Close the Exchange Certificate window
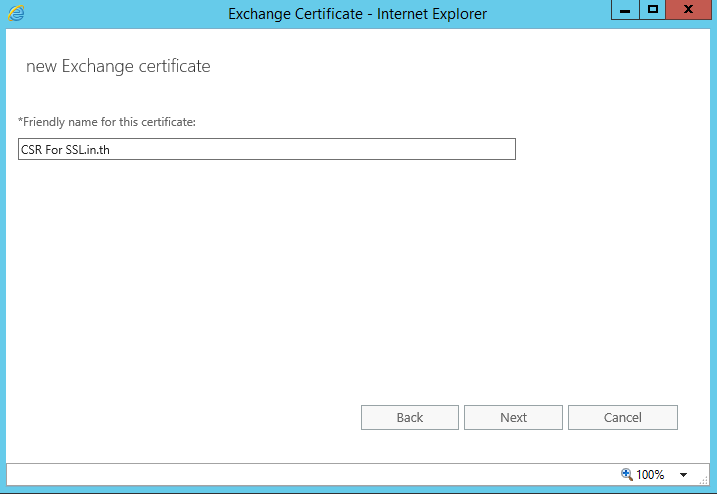Image resolution: width=717 pixels, height=494 pixels. point(690,10)
